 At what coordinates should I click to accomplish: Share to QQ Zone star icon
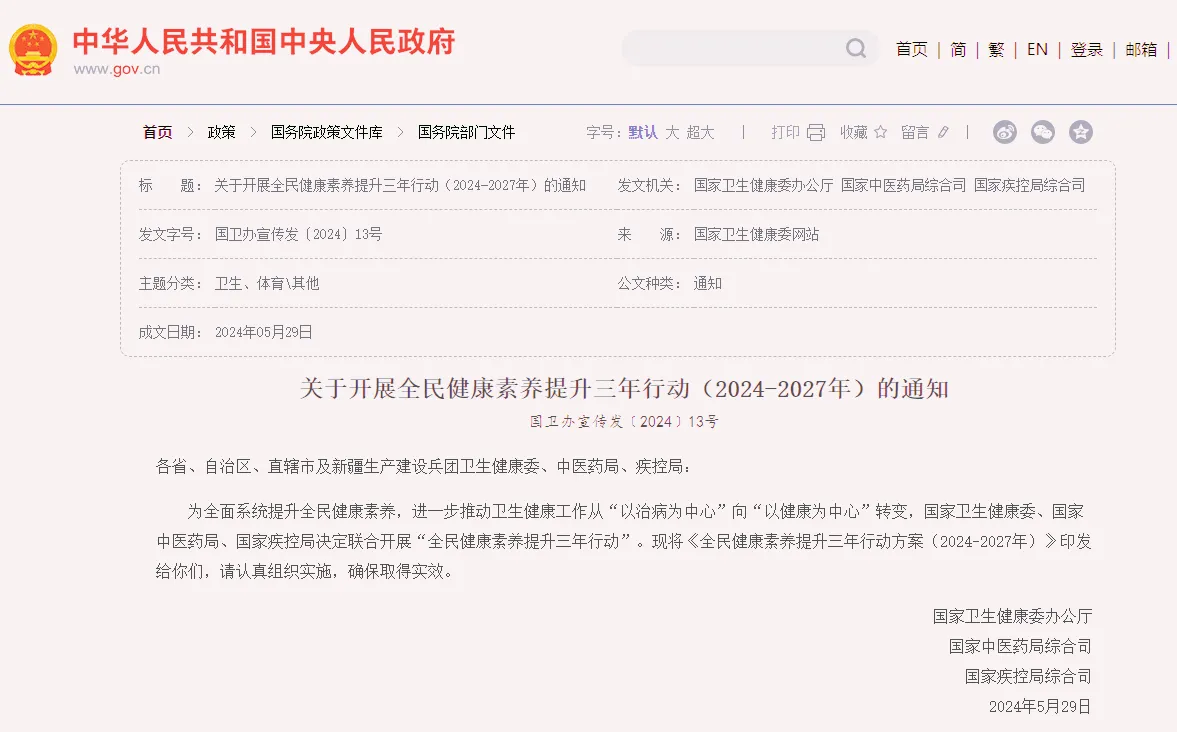pyautogui.click(x=1081, y=132)
